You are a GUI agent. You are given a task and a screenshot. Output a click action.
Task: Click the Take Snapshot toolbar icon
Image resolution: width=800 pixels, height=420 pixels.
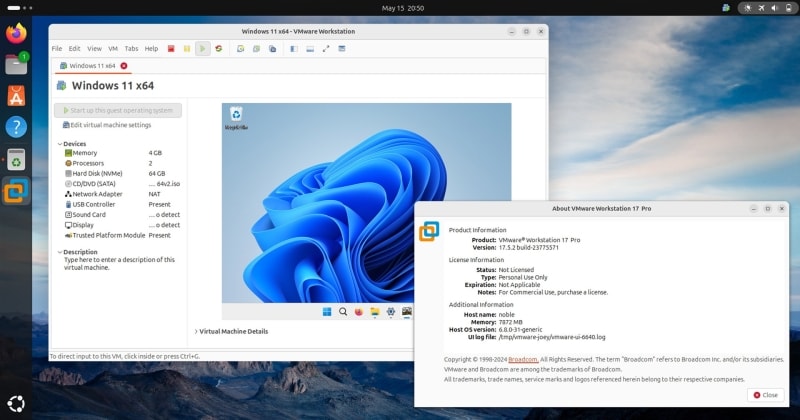coord(242,48)
